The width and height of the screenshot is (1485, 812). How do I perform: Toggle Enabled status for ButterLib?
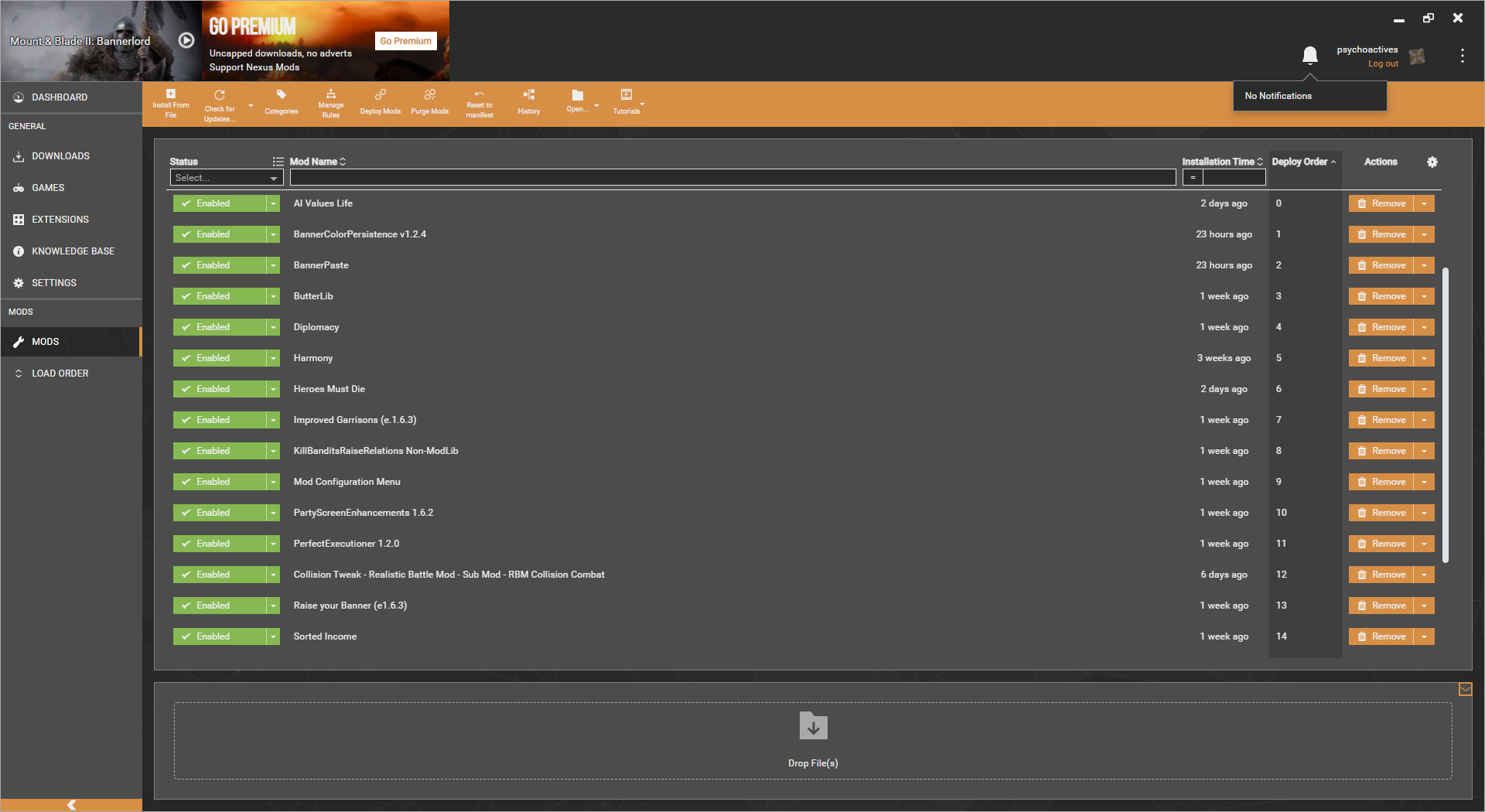(x=220, y=296)
